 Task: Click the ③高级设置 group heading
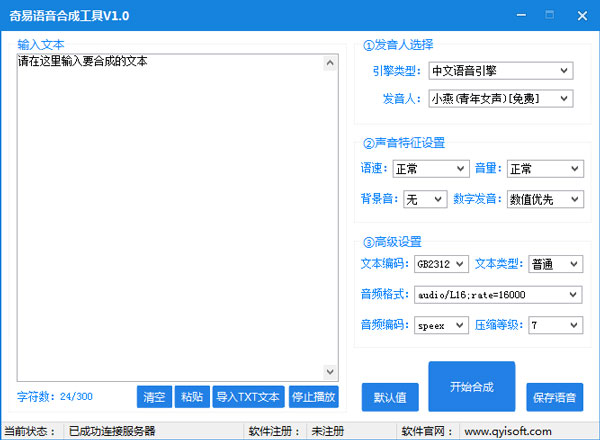tap(392, 242)
